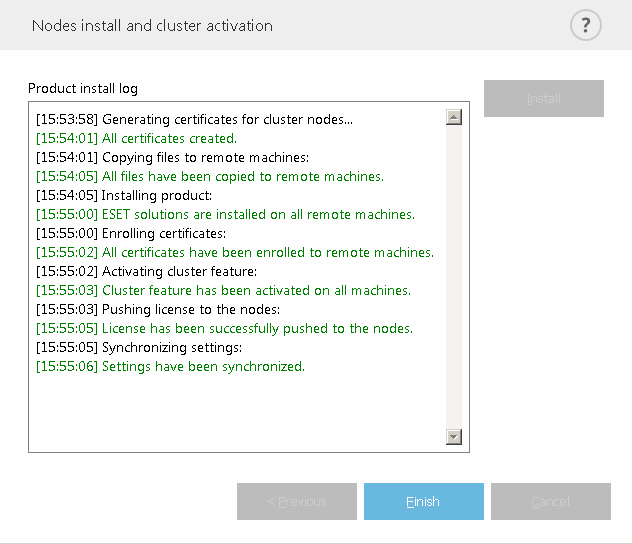Click 'Cluster feature has been activated' line
Screen dimensions: 632x544
[223, 291]
